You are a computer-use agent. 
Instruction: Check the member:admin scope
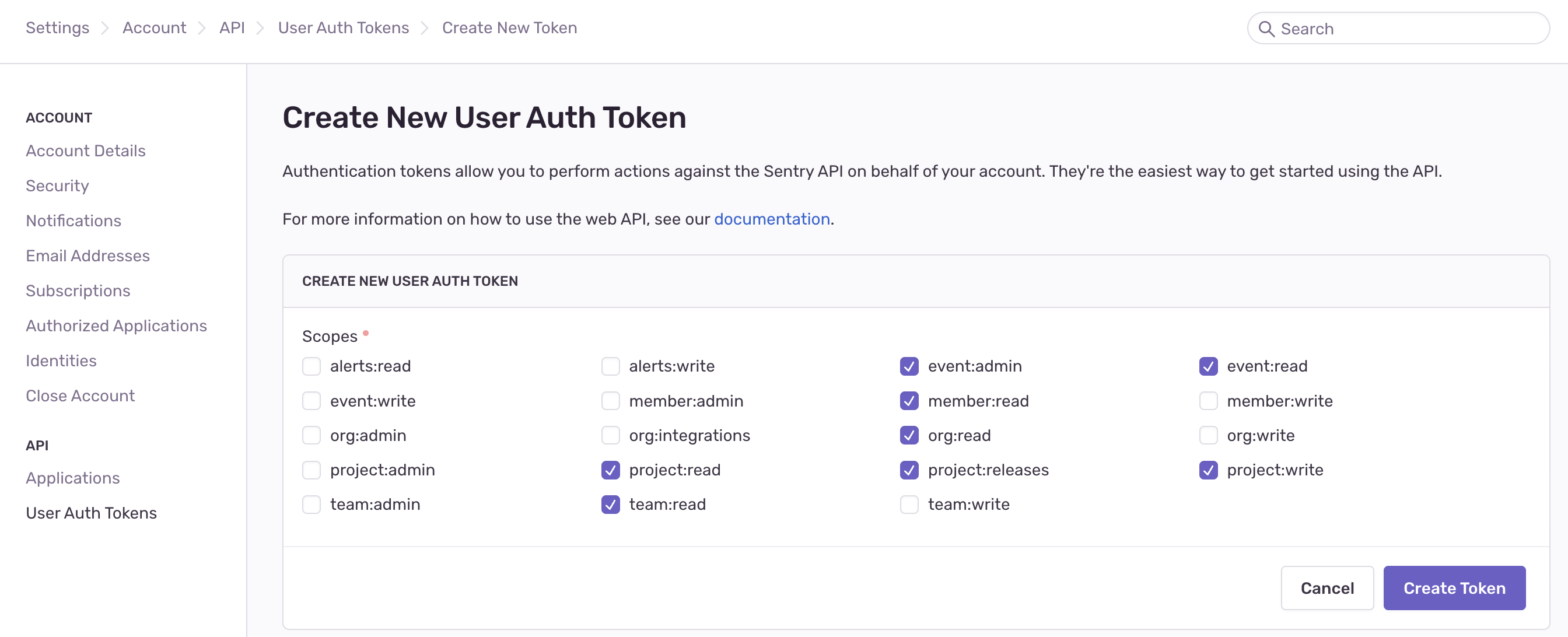pyautogui.click(x=610, y=401)
